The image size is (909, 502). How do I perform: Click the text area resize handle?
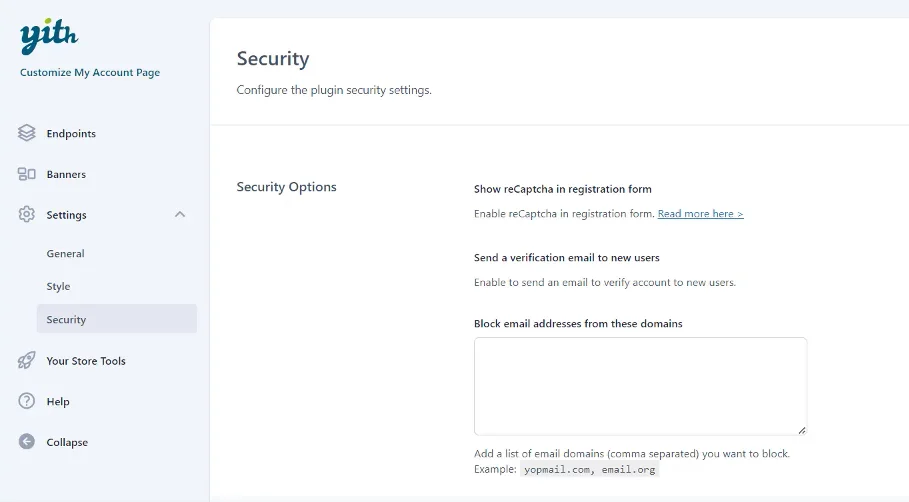tap(801, 430)
